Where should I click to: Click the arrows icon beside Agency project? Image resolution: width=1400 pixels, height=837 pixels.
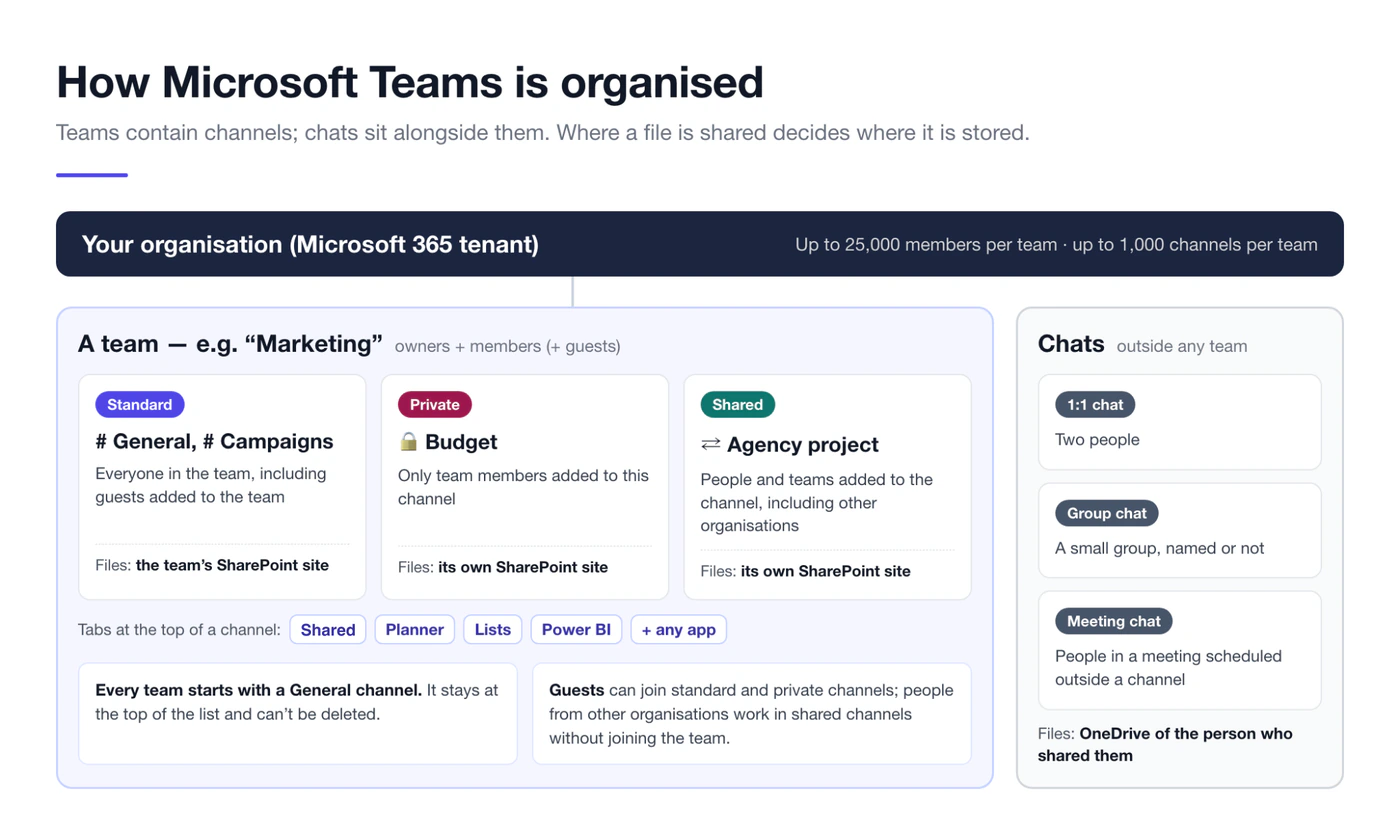pyautogui.click(x=710, y=444)
